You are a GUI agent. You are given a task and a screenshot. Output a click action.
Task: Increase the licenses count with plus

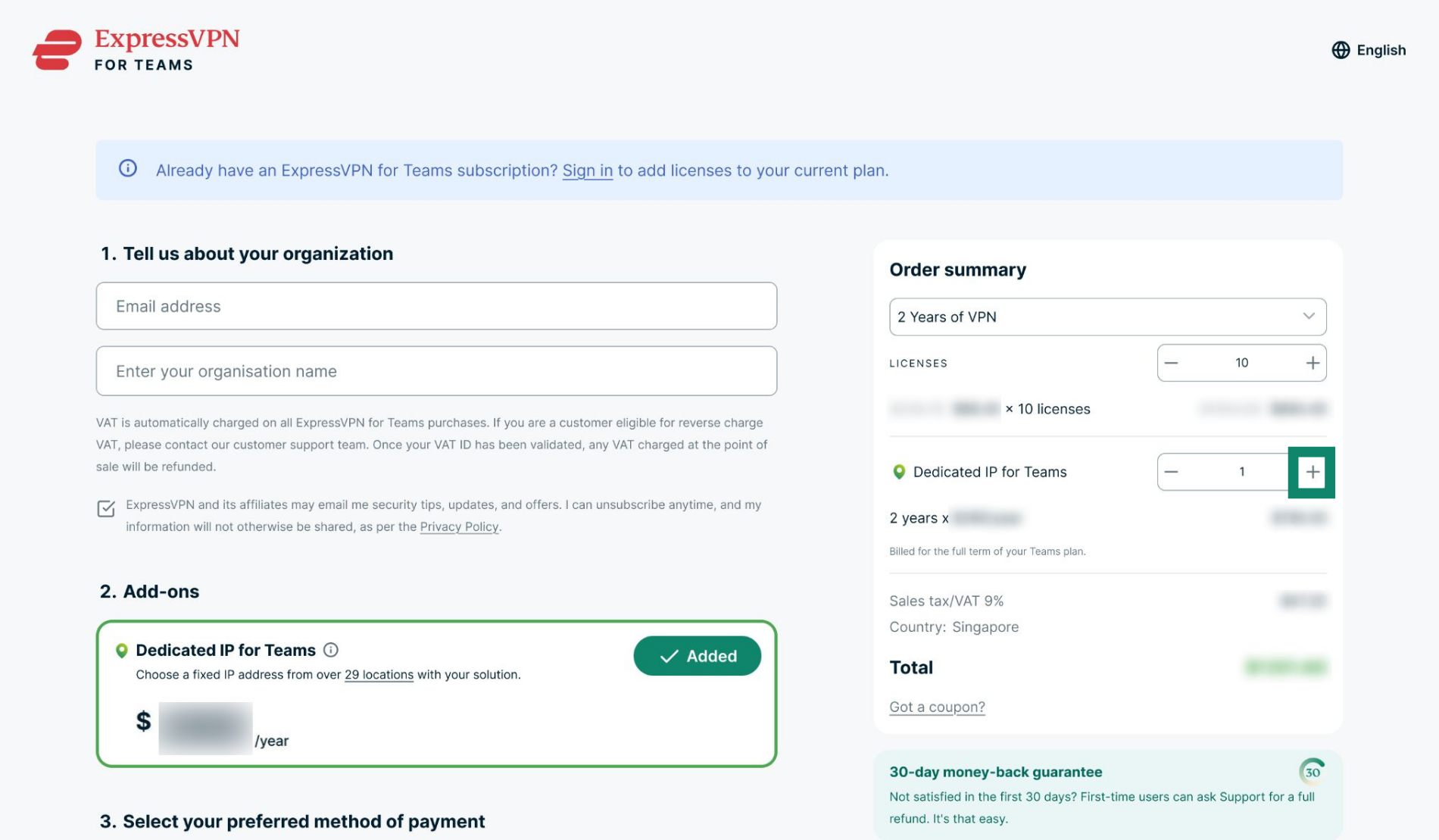(1313, 363)
